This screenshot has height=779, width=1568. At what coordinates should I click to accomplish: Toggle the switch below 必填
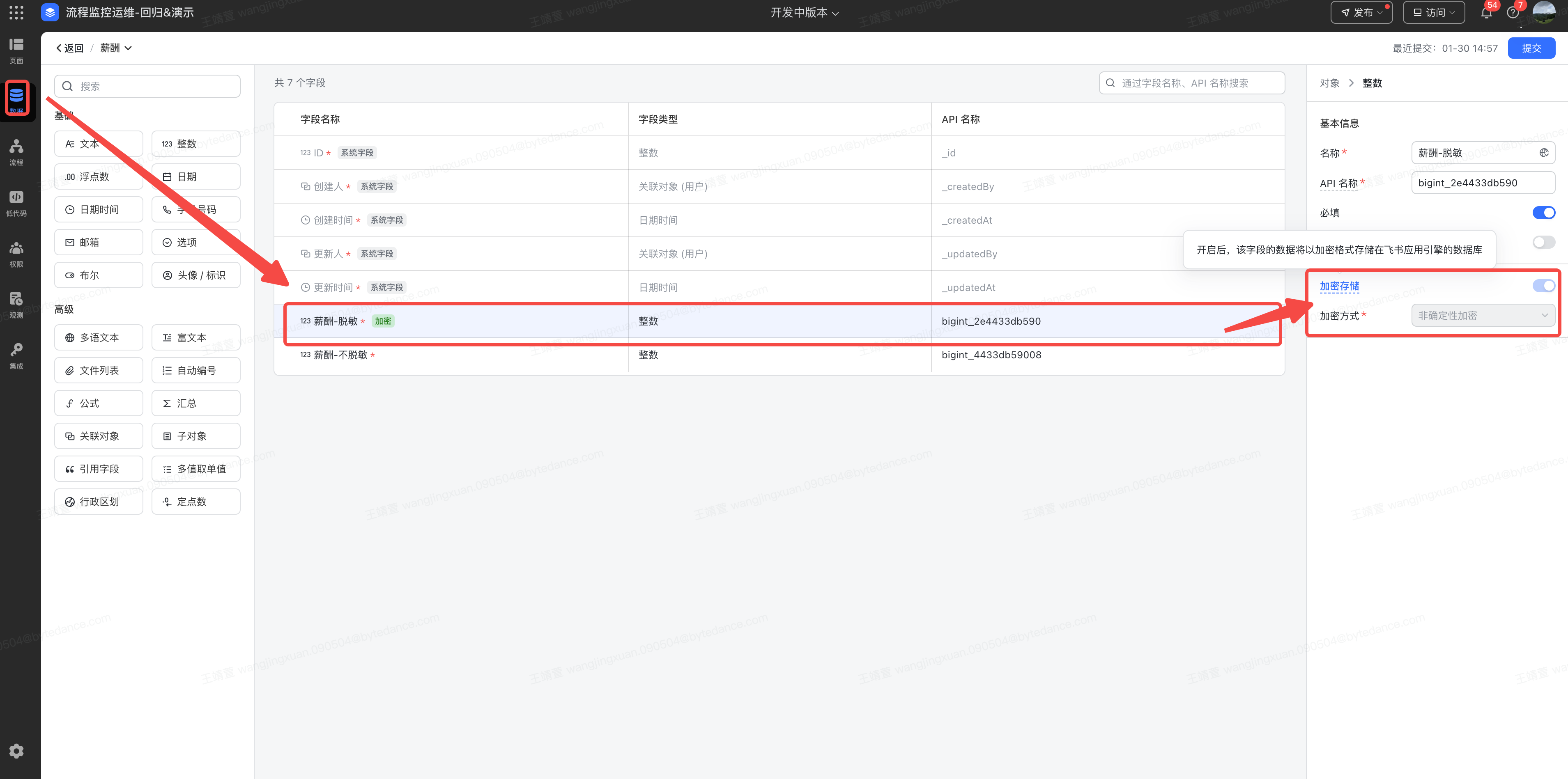click(1544, 242)
